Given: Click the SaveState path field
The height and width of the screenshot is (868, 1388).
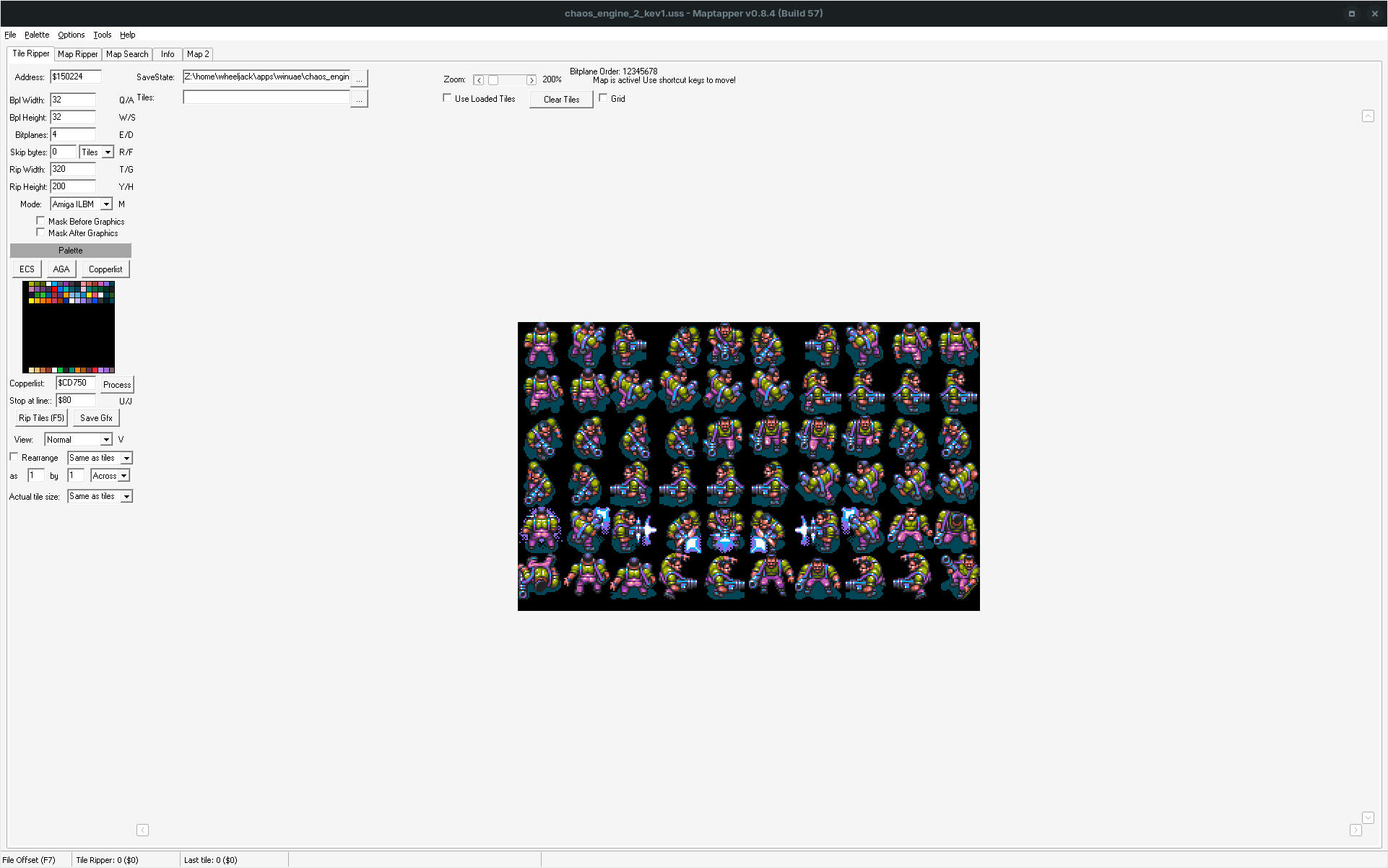Looking at the screenshot, I should click(x=266, y=77).
